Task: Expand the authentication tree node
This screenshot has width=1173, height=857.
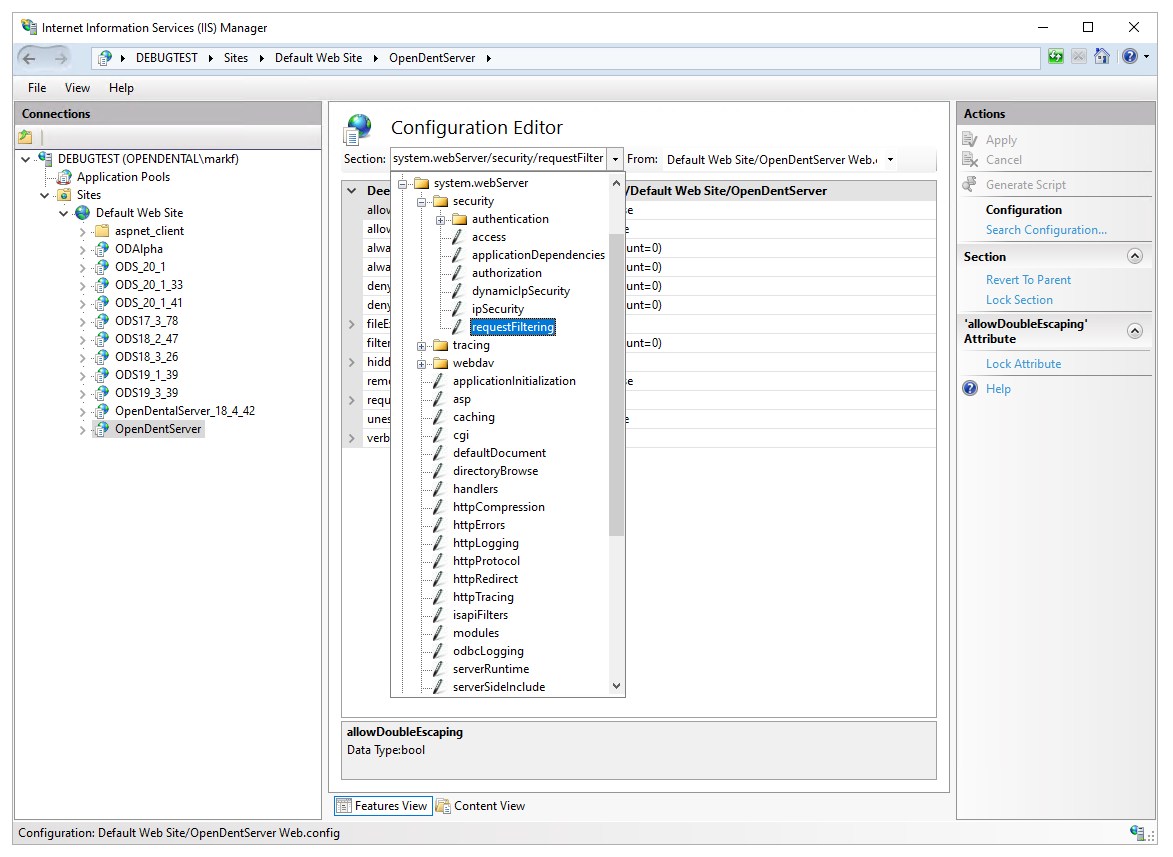Action: tap(440, 219)
